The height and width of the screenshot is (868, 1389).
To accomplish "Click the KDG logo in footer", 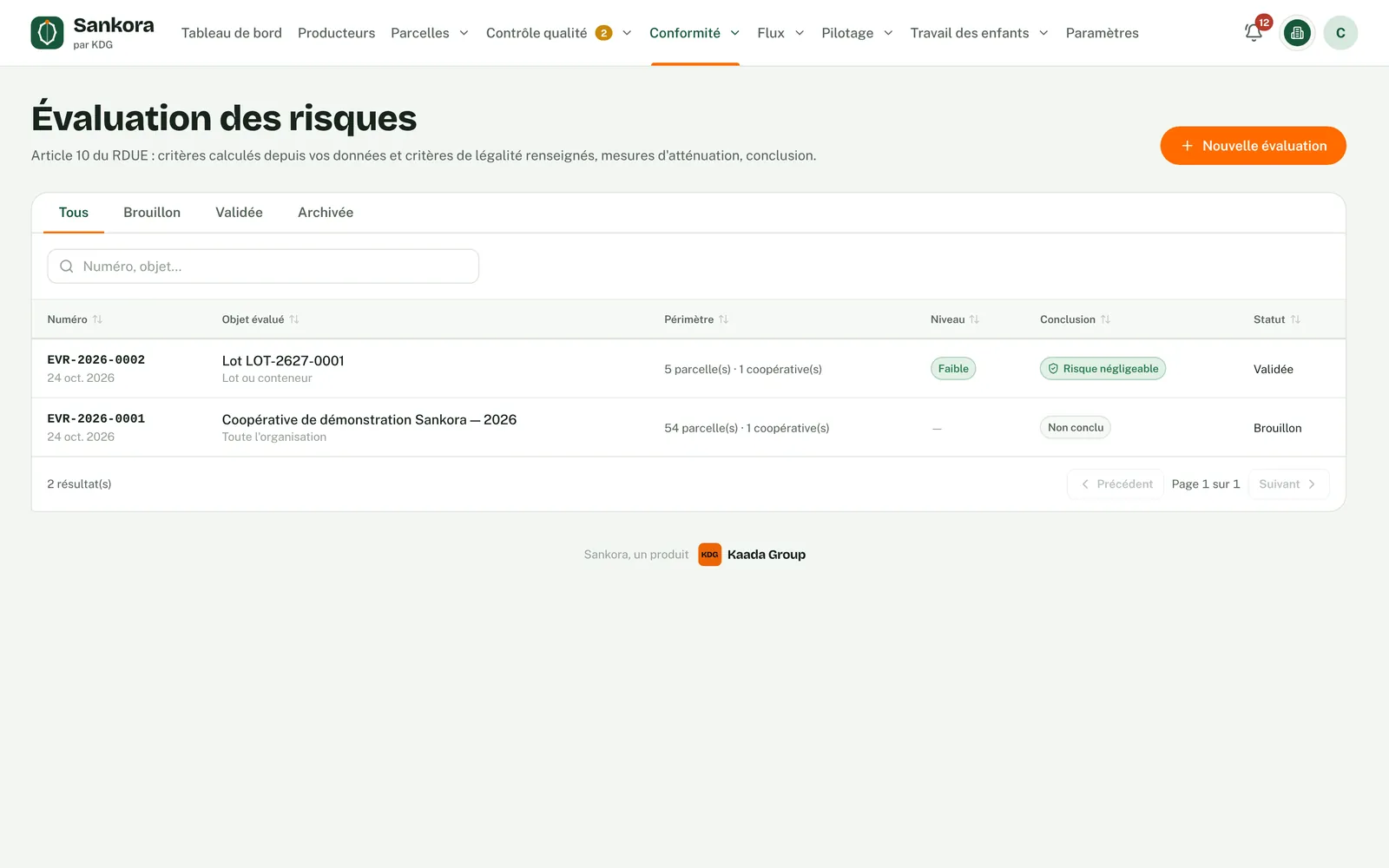I will point(710,555).
